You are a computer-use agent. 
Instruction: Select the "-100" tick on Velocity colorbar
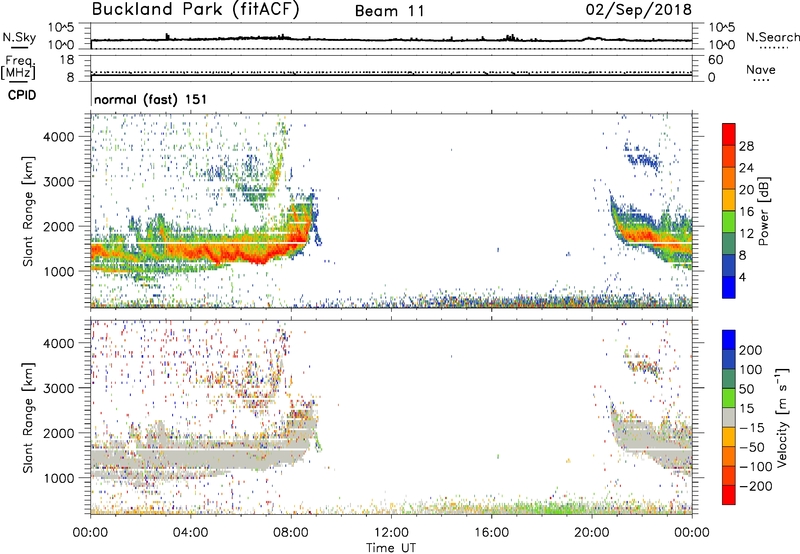point(756,466)
